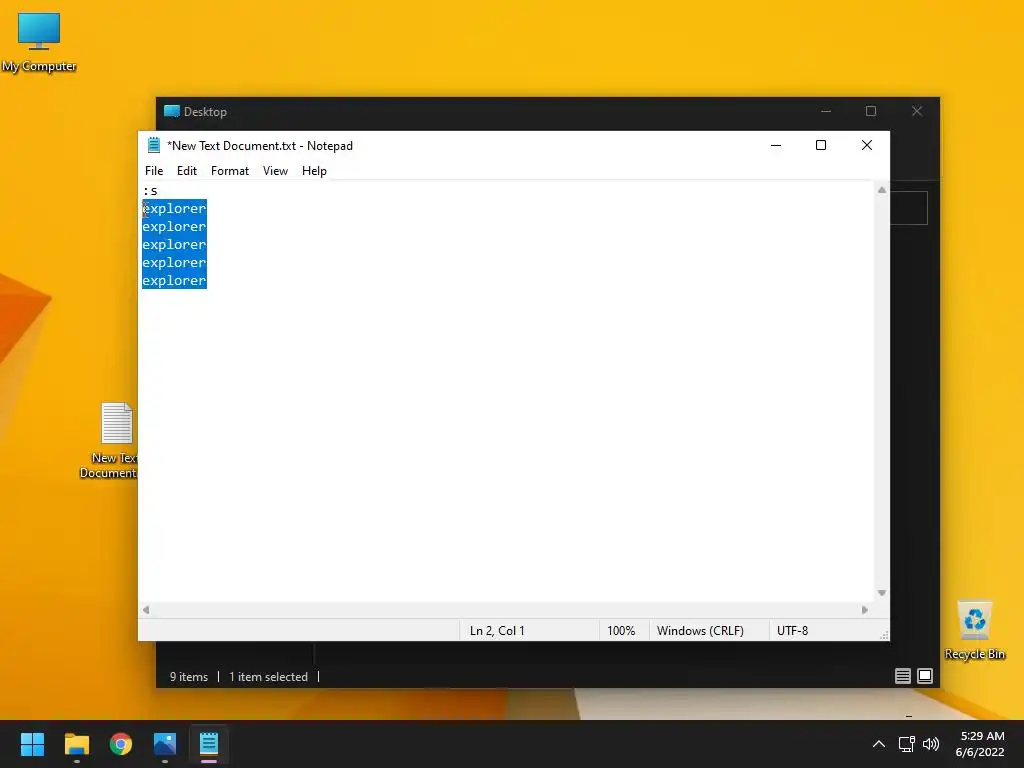Viewport: 1024px width, 768px height.
Task: Click '1 item selected' in Desktop status bar
Action: [x=268, y=677]
